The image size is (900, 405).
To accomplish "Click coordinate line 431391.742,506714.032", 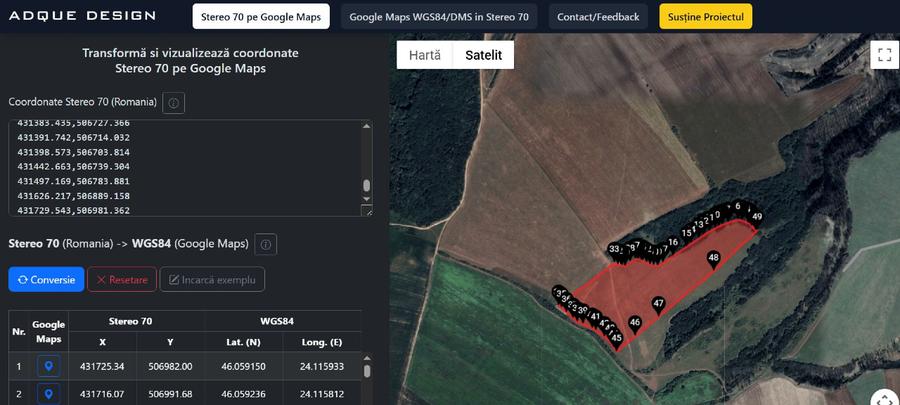I will [73, 138].
